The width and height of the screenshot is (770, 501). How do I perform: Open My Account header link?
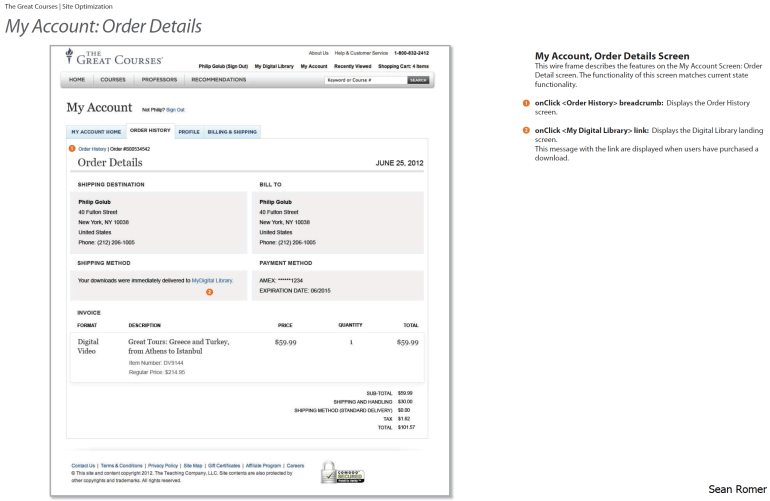(314, 66)
